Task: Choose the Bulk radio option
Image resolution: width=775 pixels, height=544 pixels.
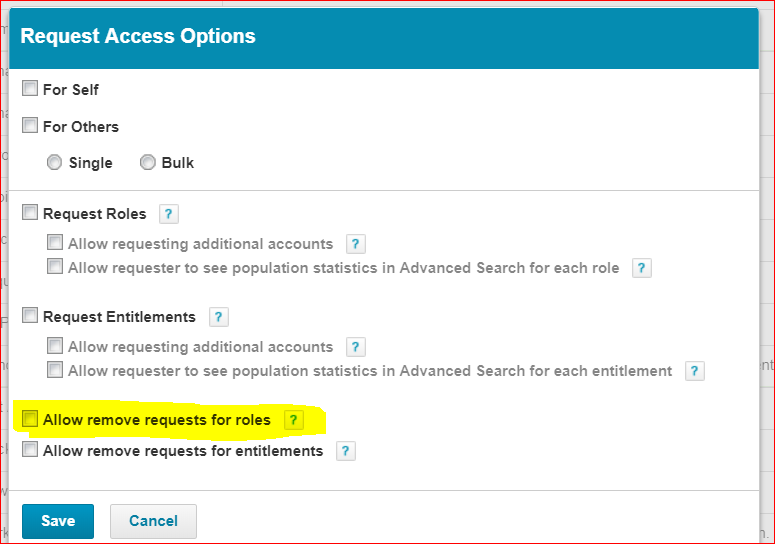Action: coord(147,162)
